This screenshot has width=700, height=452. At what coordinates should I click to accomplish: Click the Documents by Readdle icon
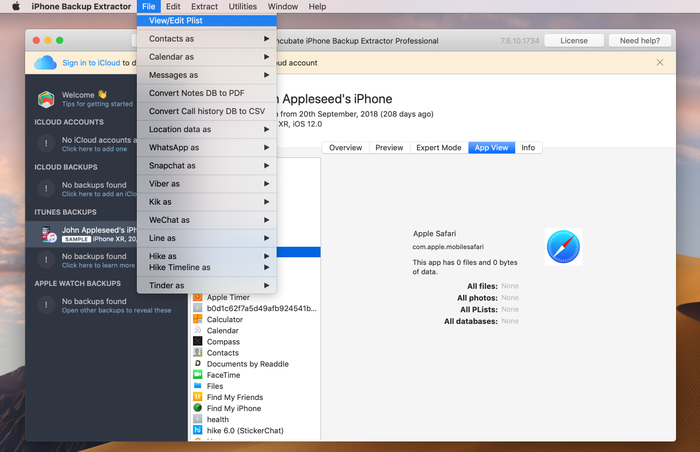coord(197,364)
